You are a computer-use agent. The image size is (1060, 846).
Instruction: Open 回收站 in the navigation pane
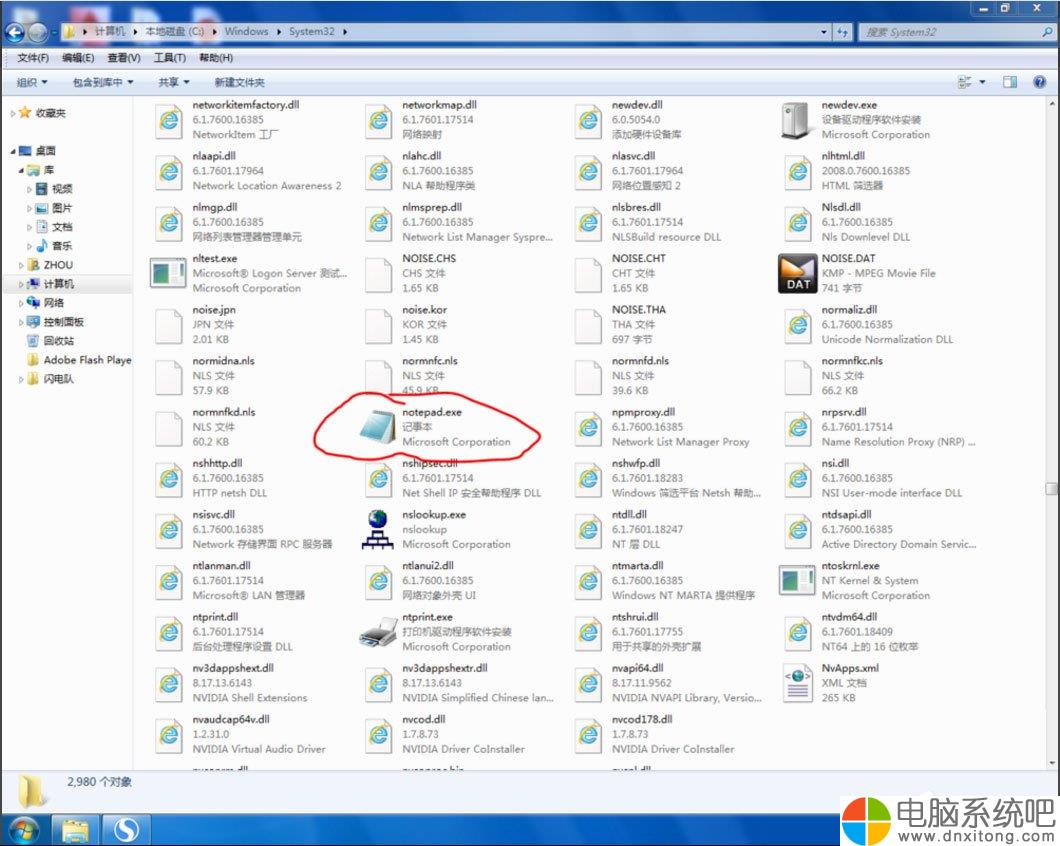tap(59, 341)
